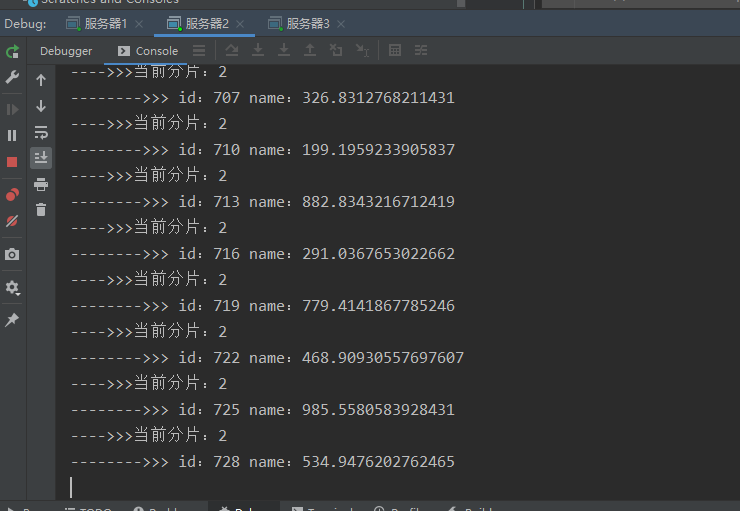Click Trace Current Stream Chain icon

tap(421, 50)
